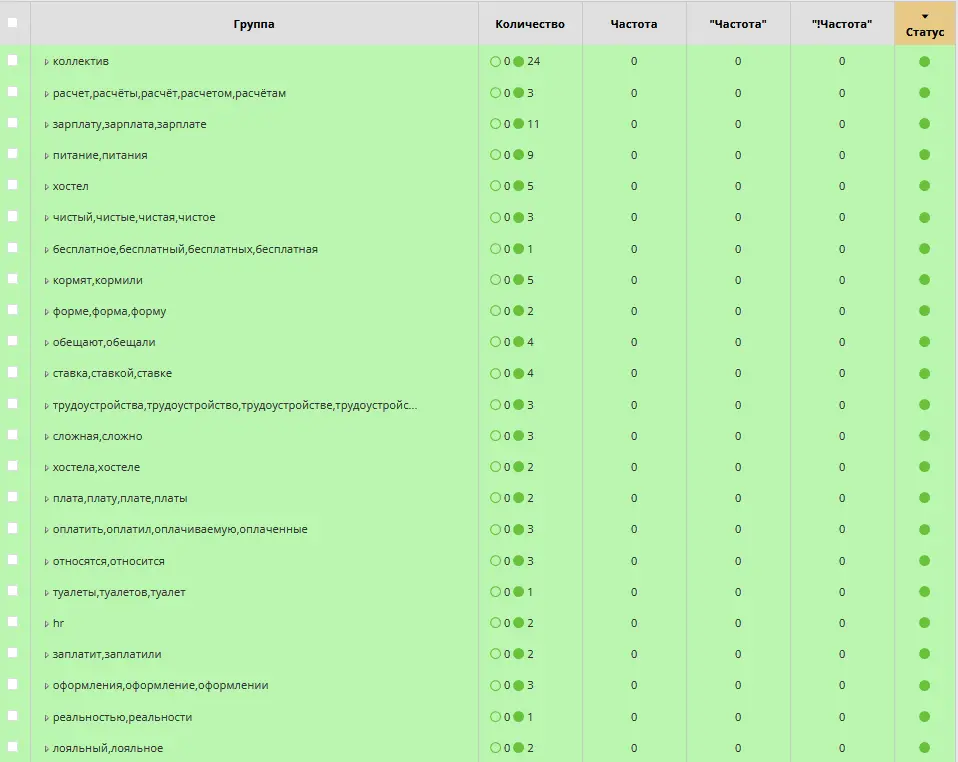This screenshot has height=762, width=958.
Task: Click status indicator for hr row
Action: 924,623
